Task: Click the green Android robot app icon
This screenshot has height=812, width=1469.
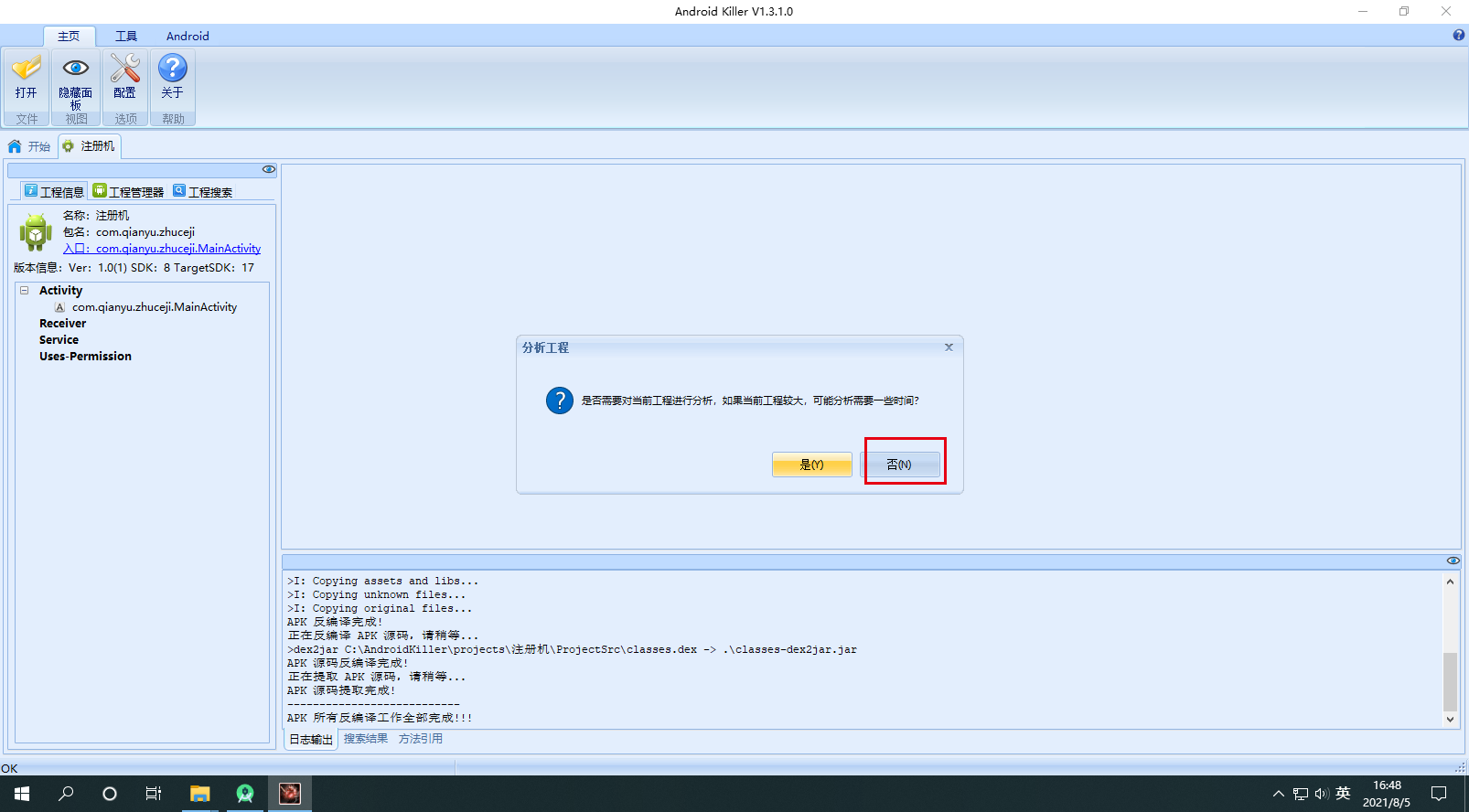Action: pyautogui.click(x=36, y=232)
